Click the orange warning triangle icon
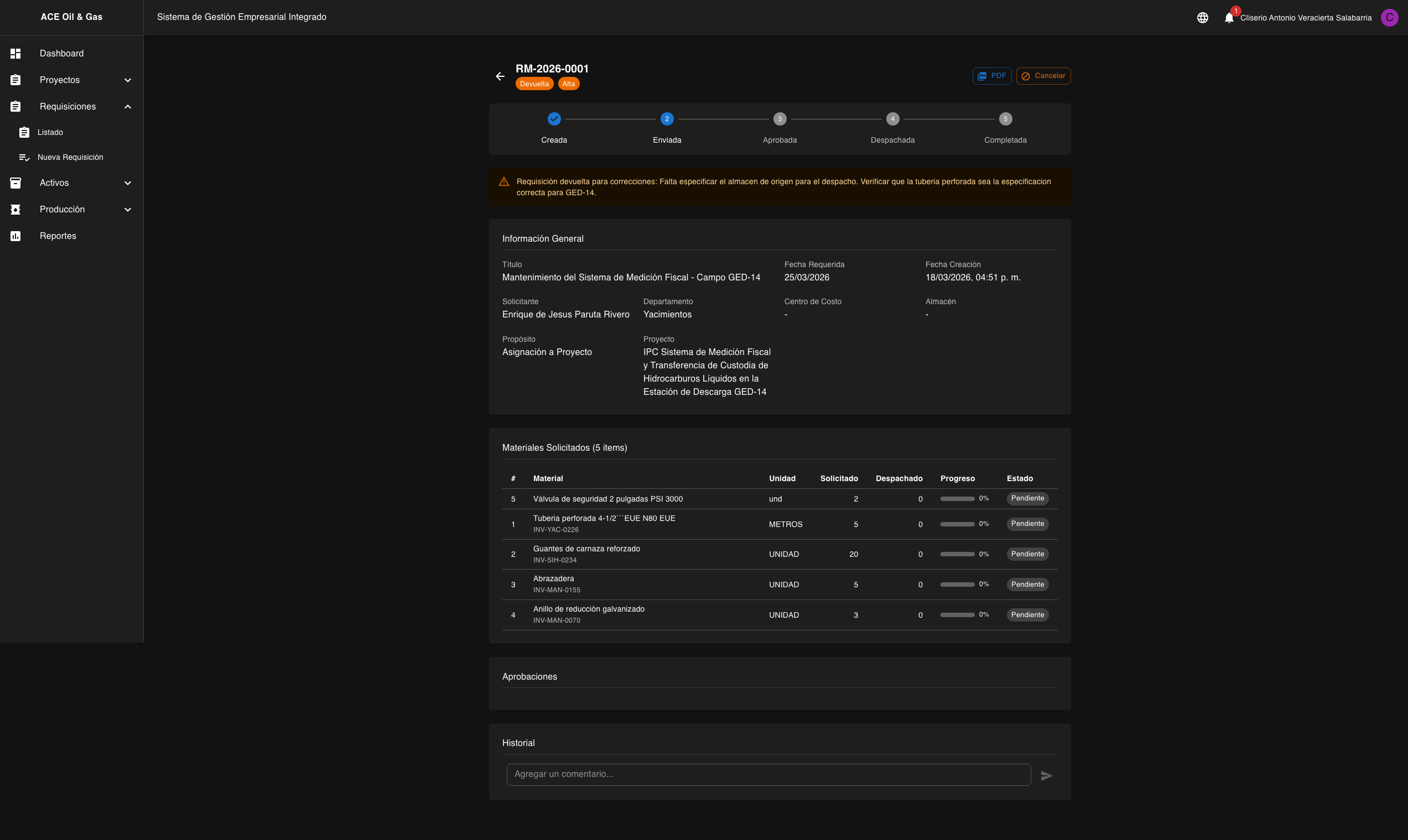The width and height of the screenshot is (1408, 840). [503, 182]
